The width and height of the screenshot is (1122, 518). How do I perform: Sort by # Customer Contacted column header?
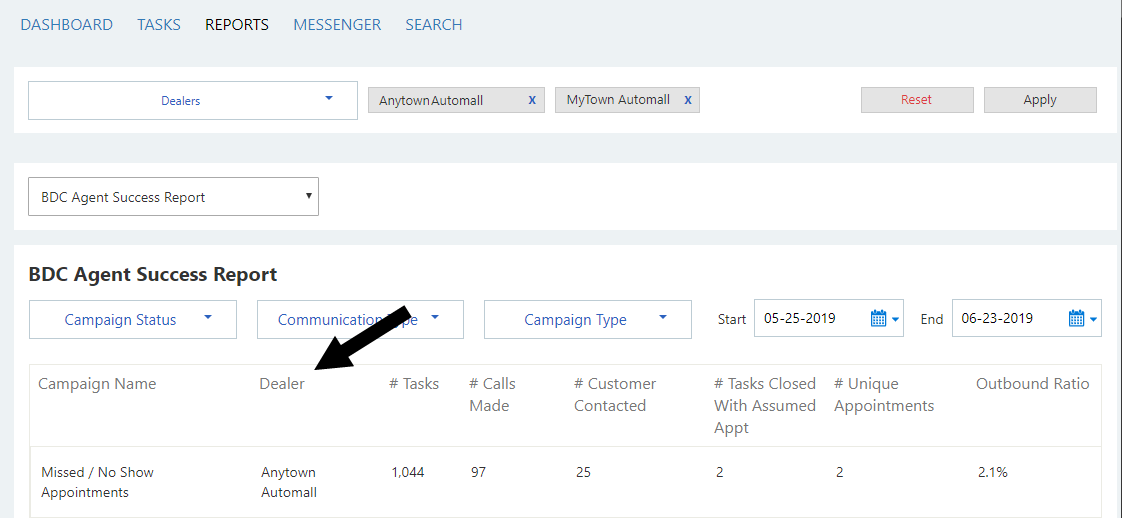click(x=615, y=395)
